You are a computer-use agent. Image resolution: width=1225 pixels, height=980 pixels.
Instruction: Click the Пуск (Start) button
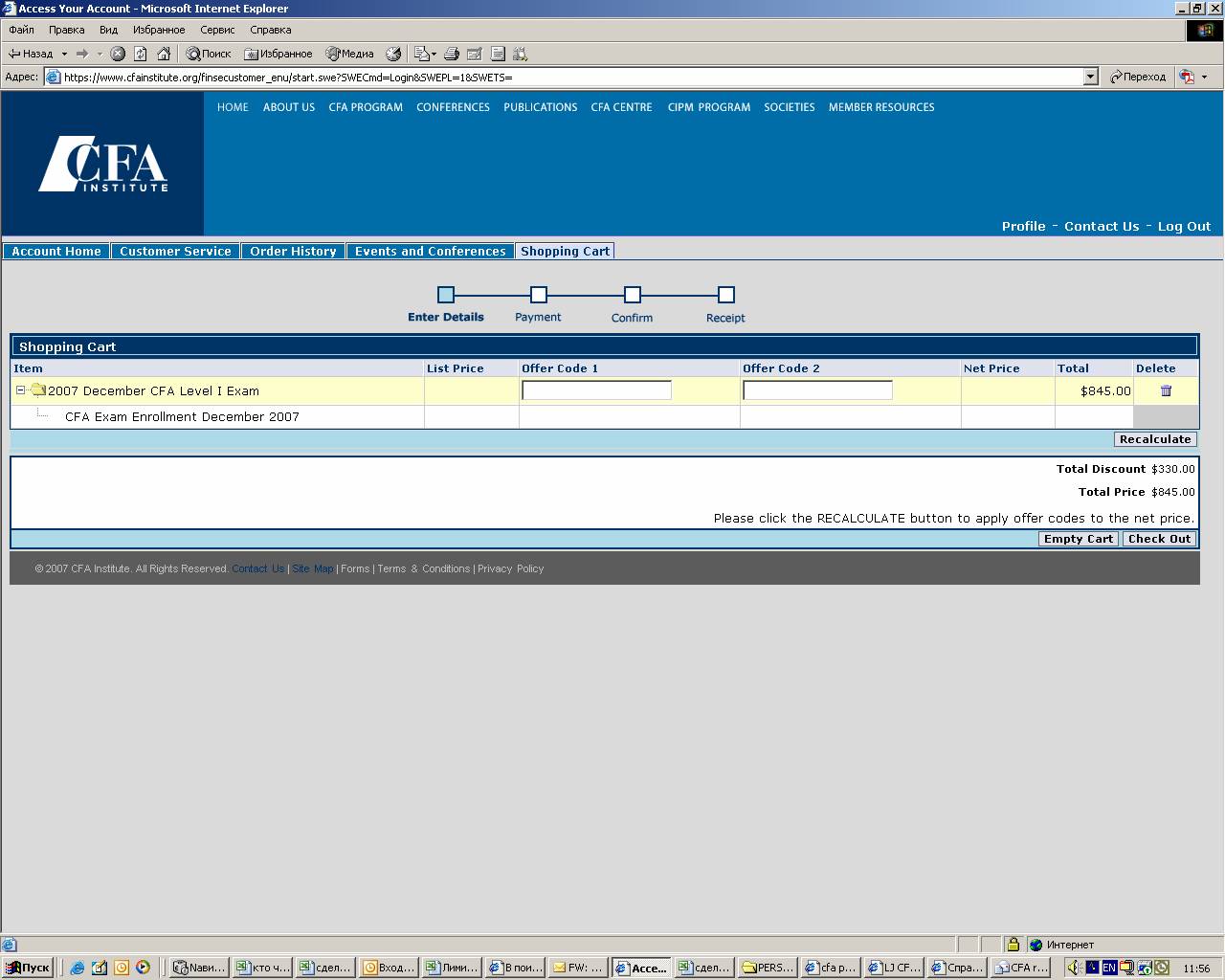coord(28,968)
